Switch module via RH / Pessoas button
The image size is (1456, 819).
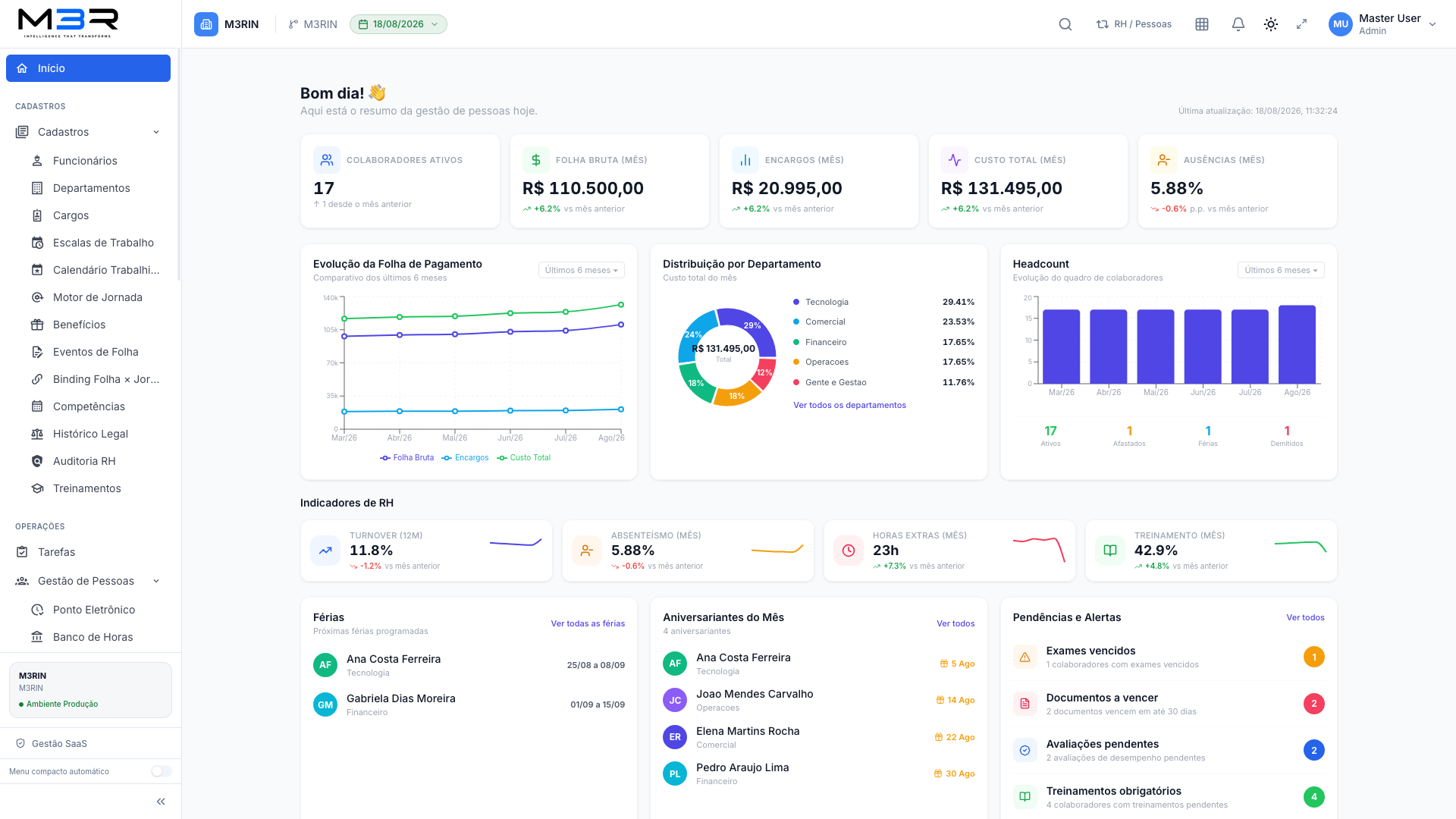point(1134,24)
